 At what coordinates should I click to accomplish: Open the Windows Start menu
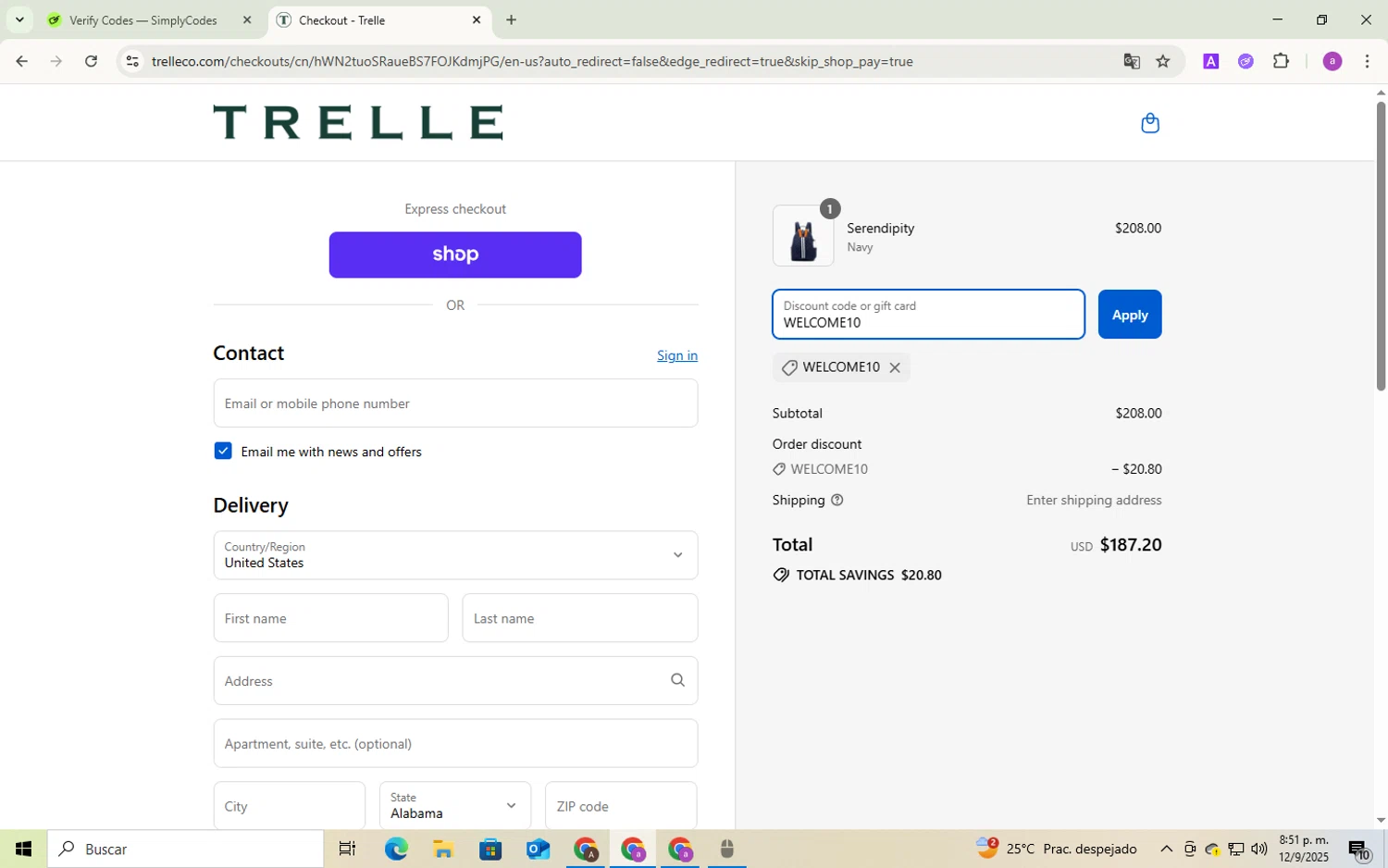click(23, 849)
